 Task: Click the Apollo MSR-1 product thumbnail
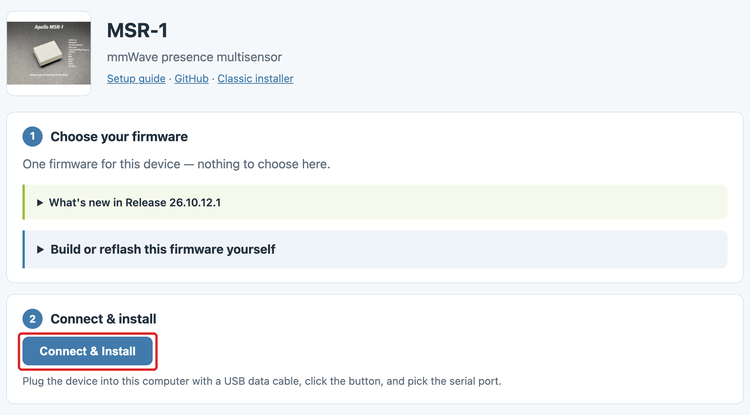49,53
